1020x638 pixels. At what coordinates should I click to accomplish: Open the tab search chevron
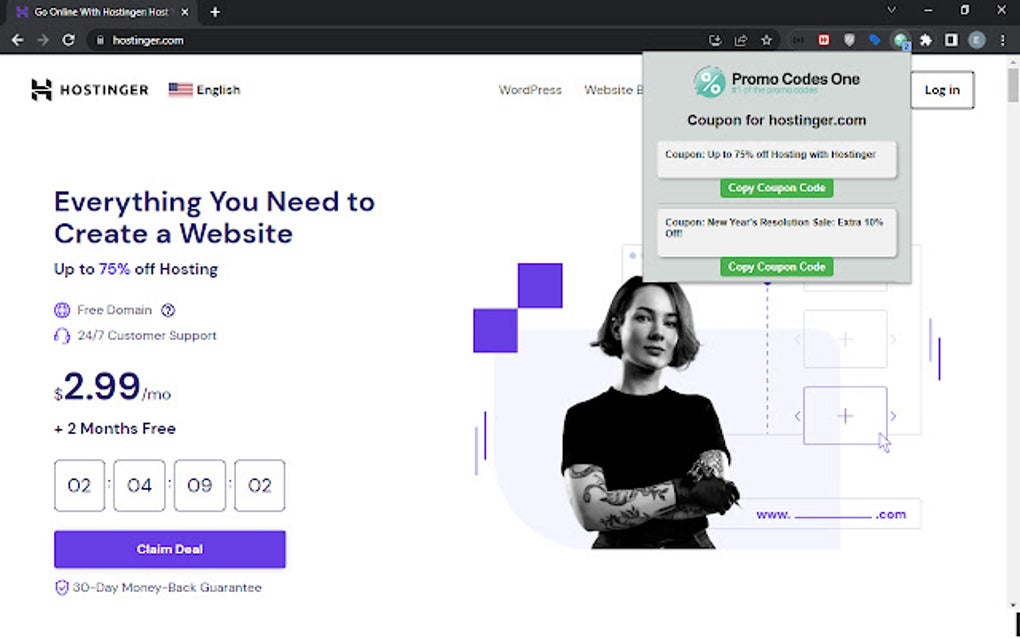(892, 10)
